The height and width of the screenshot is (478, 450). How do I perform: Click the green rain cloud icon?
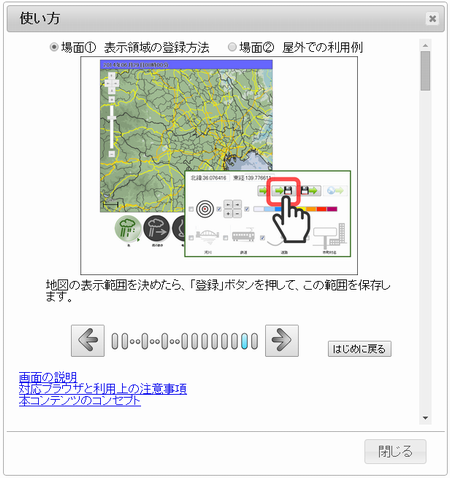point(128,228)
